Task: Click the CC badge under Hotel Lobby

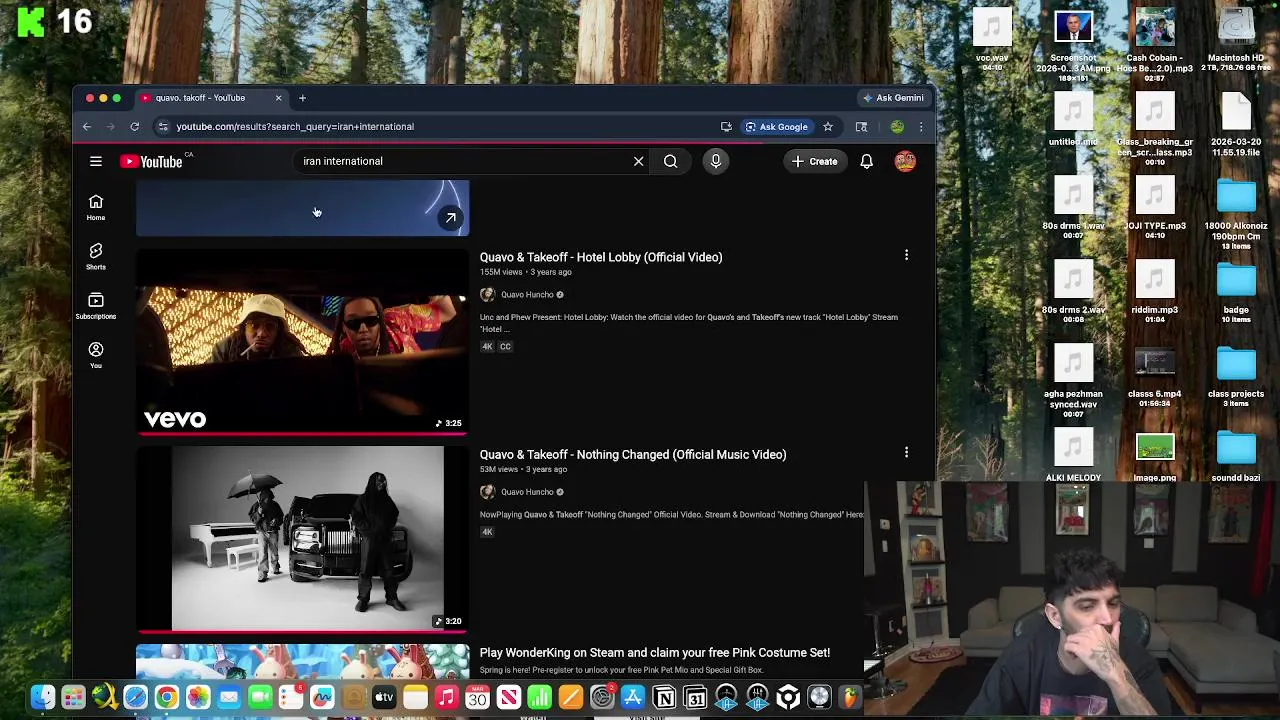Action: (x=505, y=347)
